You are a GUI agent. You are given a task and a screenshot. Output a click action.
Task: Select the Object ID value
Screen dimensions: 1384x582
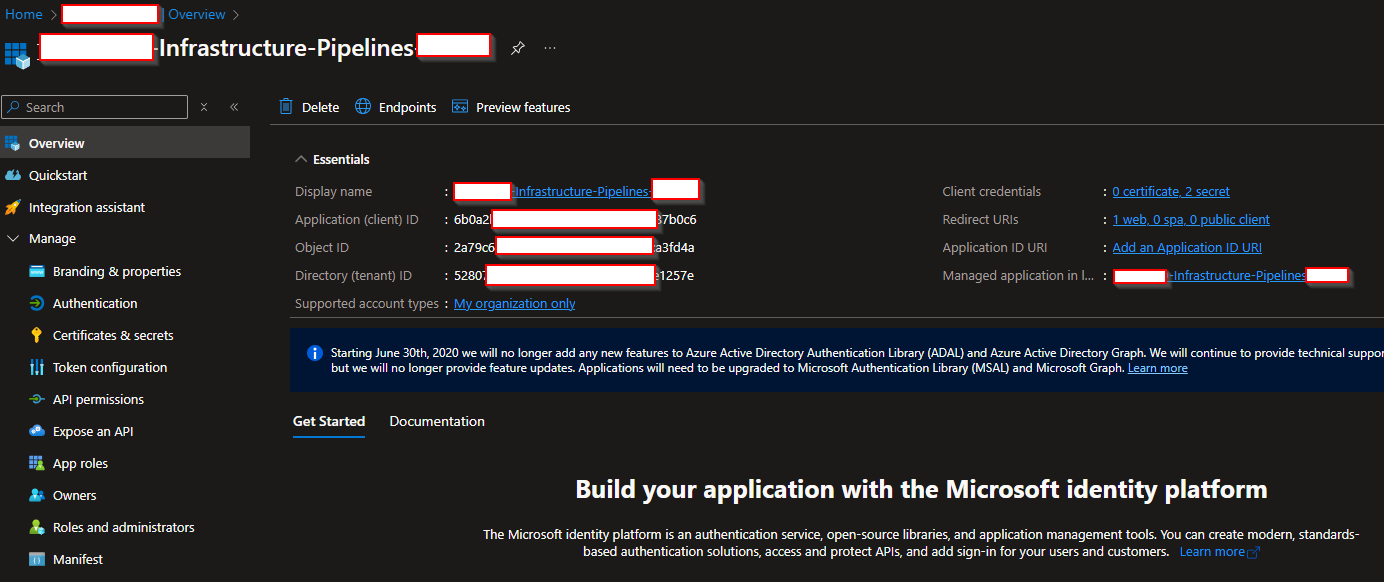coord(574,247)
